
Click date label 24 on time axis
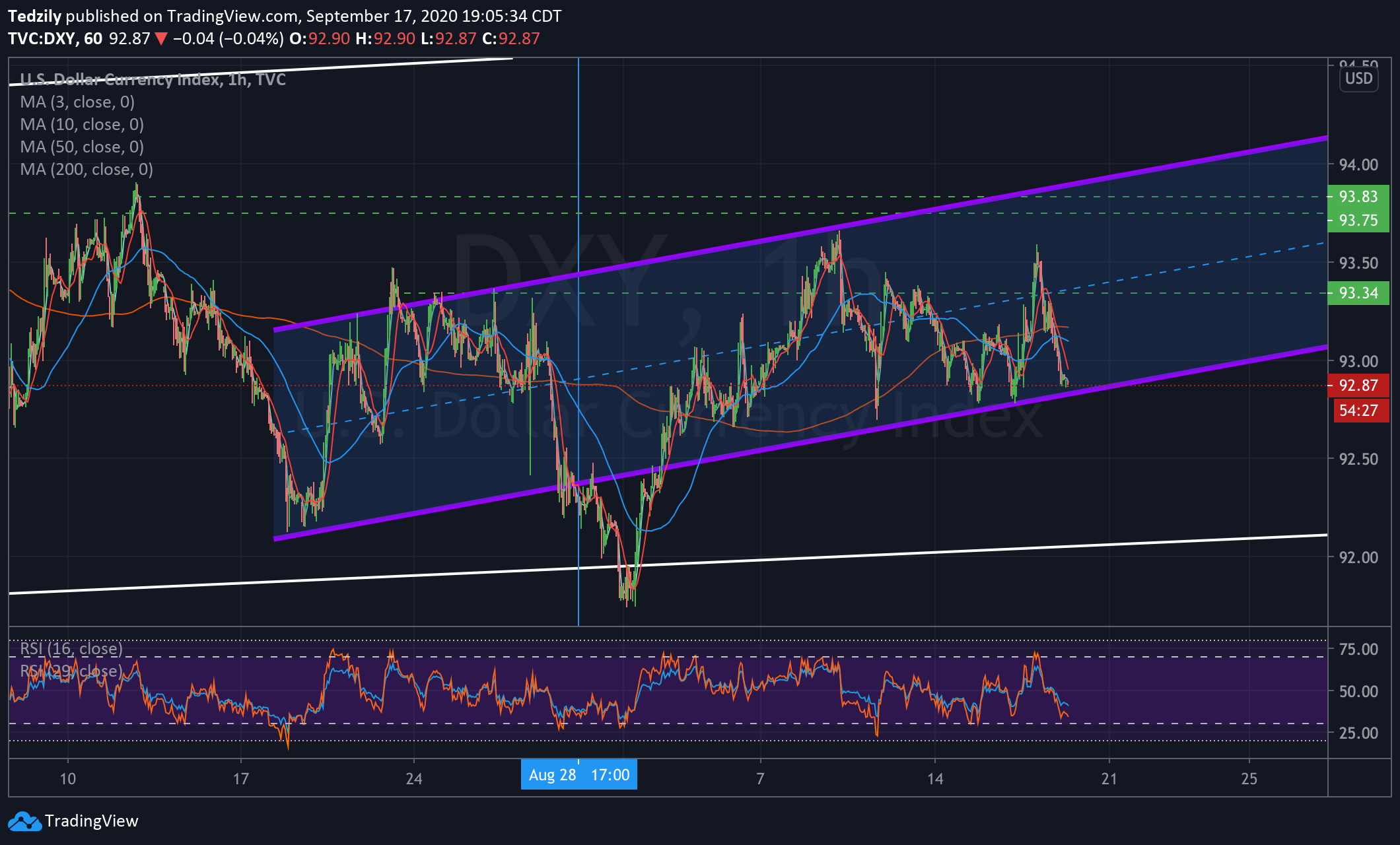(x=414, y=779)
